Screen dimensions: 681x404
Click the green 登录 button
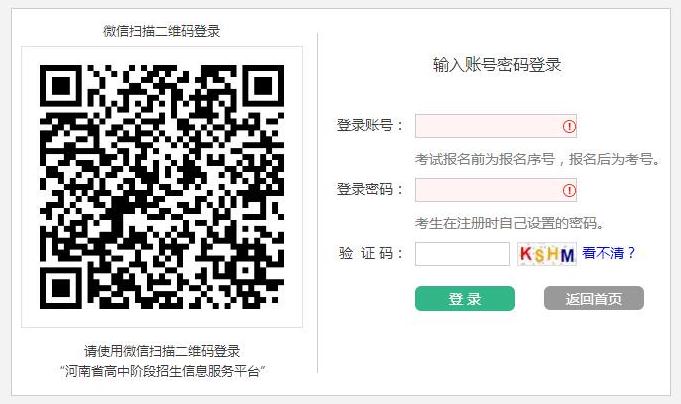(465, 298)
